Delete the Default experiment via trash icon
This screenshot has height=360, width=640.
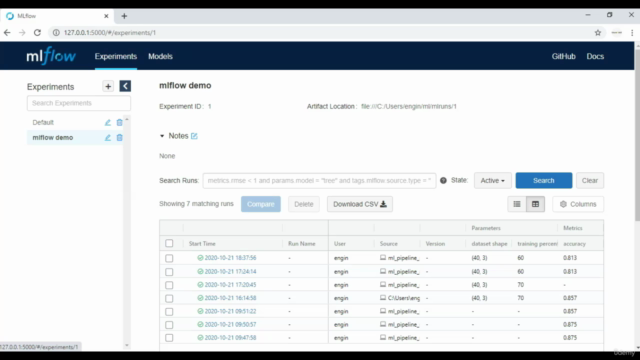pos(120,122)
